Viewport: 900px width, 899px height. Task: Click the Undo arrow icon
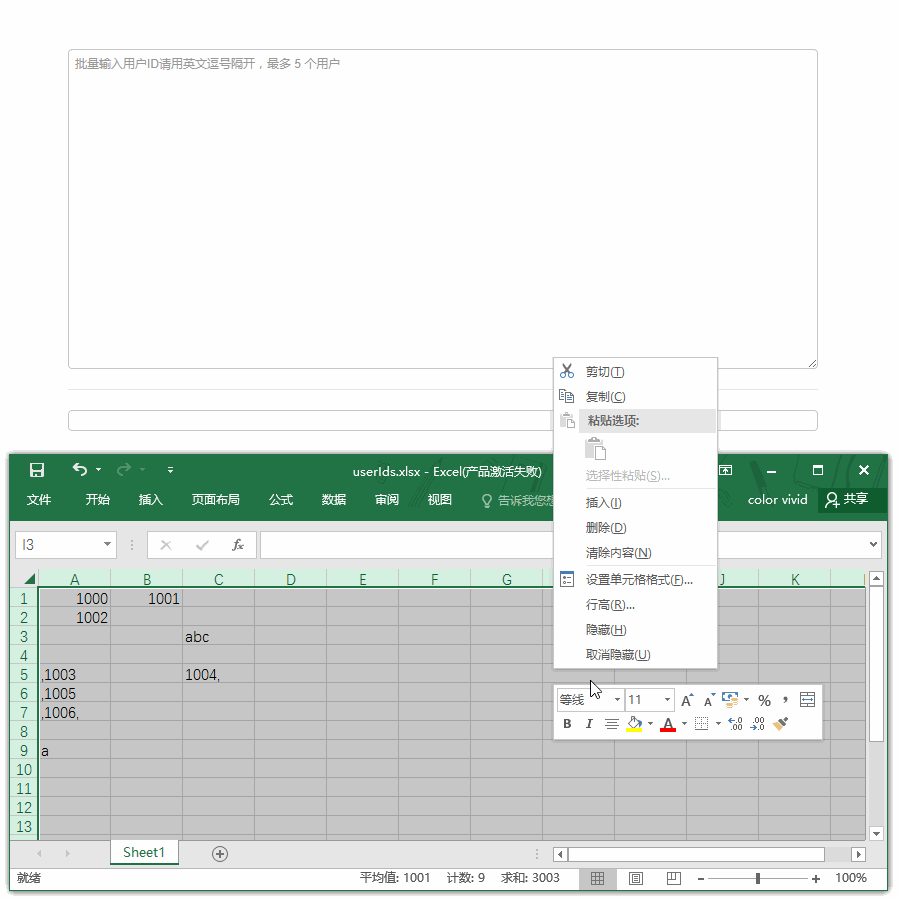coord(80,470)
